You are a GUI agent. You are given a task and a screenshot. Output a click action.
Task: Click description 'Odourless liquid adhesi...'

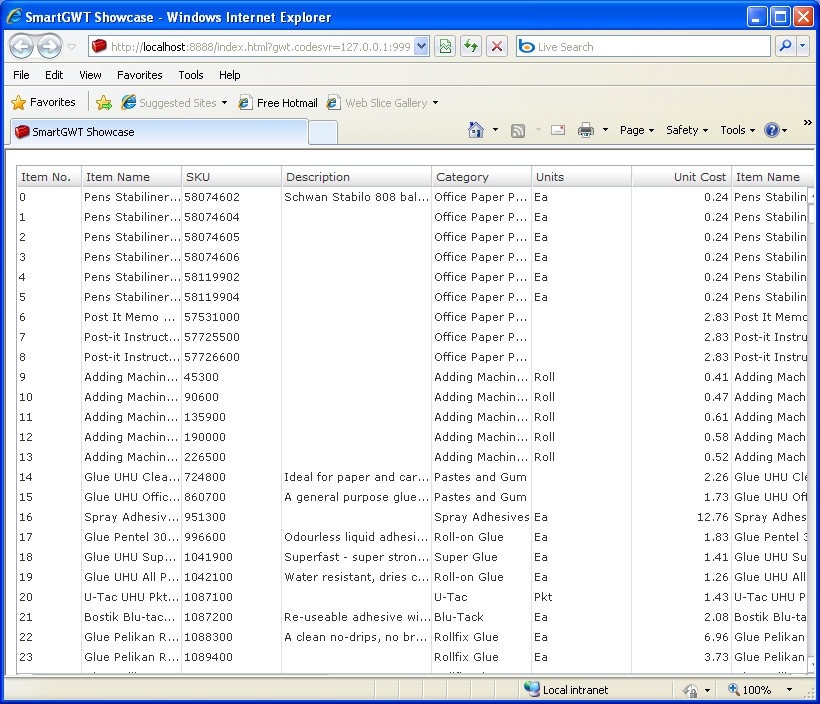[x=357, y=537]
